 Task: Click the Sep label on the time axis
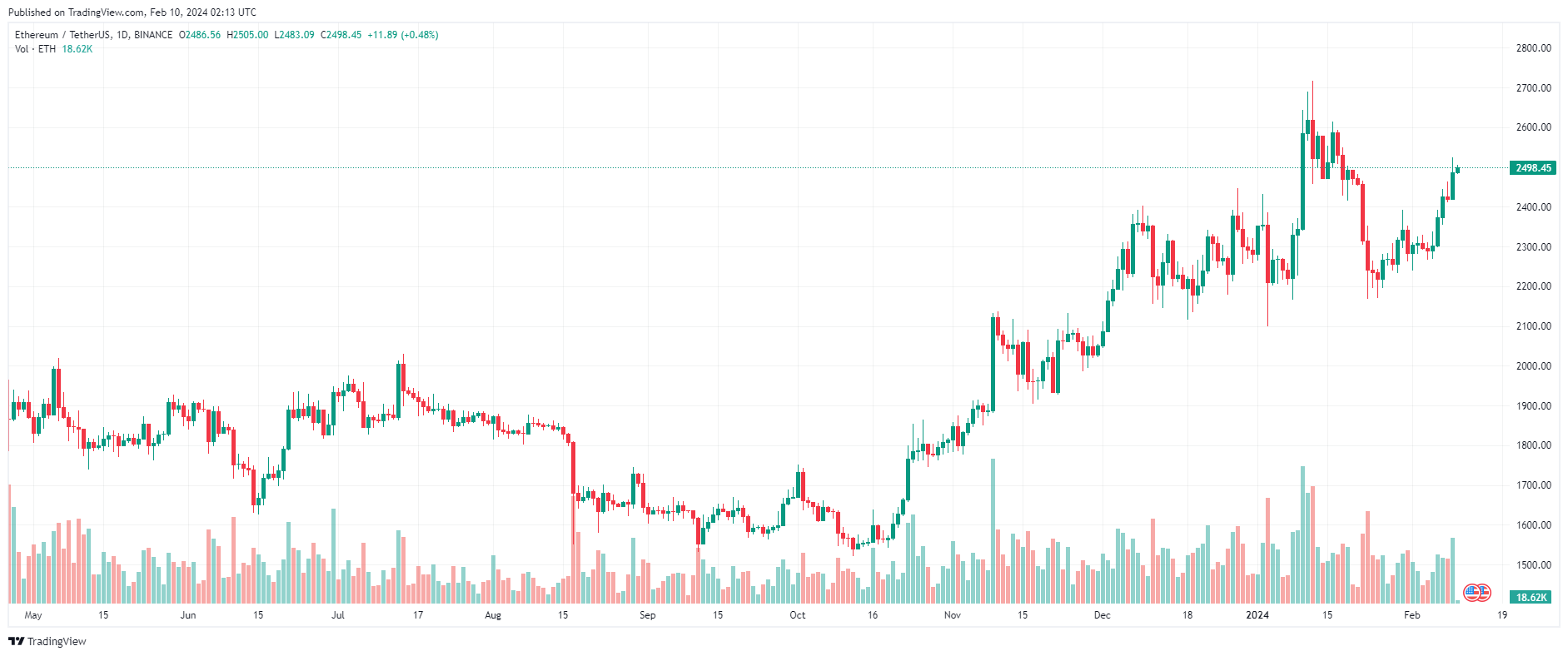[x=648, y=615]
